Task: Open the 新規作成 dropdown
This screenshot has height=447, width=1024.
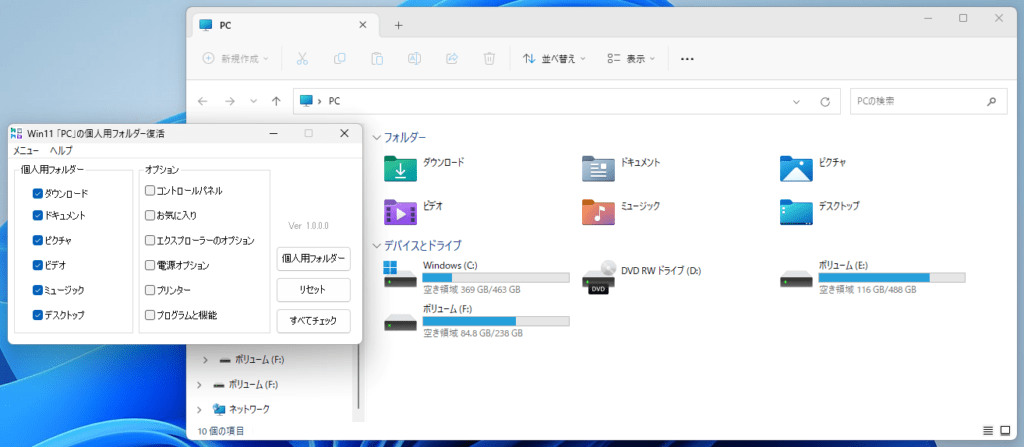Action: click(236, 59)
